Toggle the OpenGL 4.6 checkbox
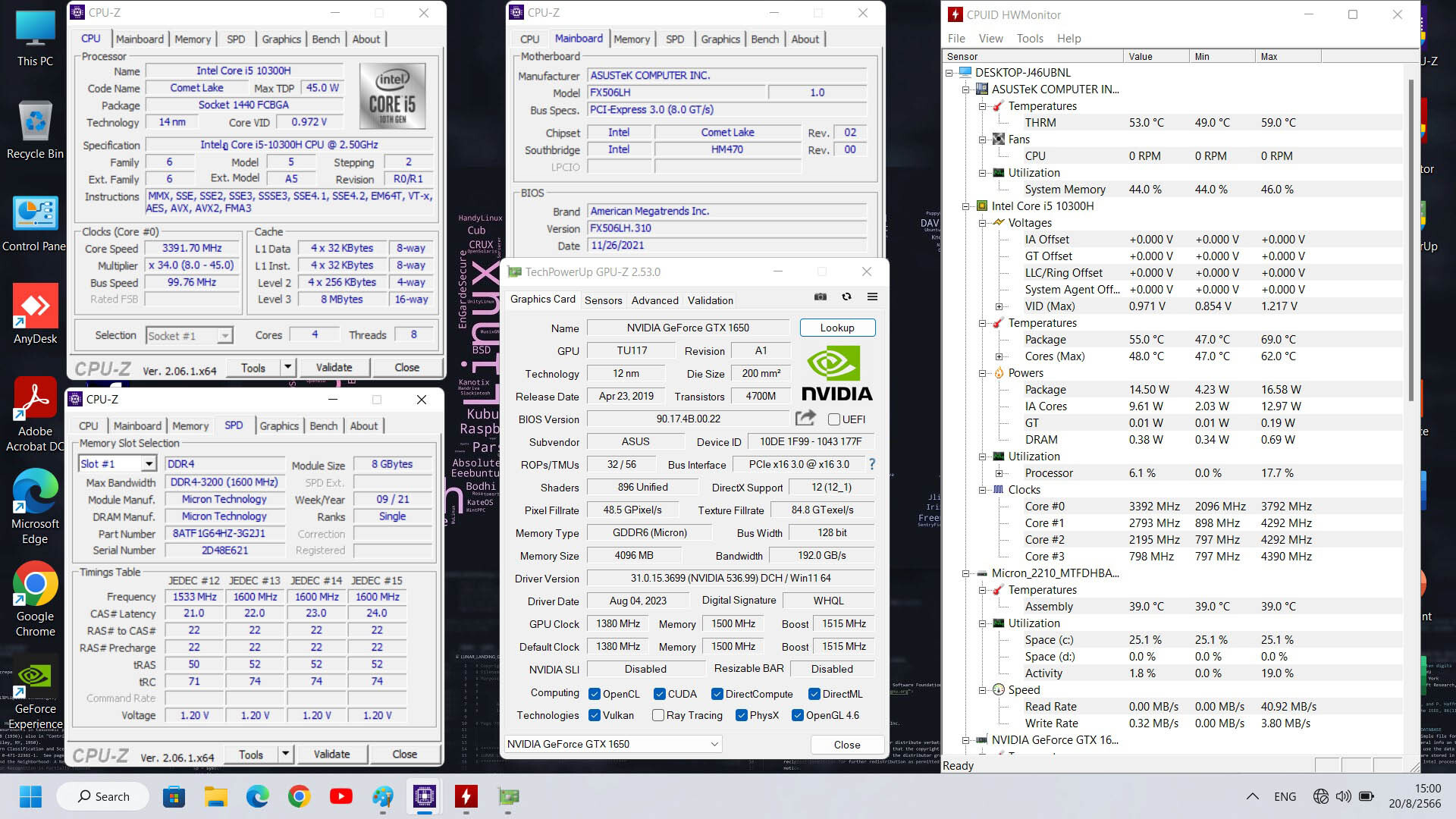This screenshot has height=819, width=1456. [x=797, y=715]
